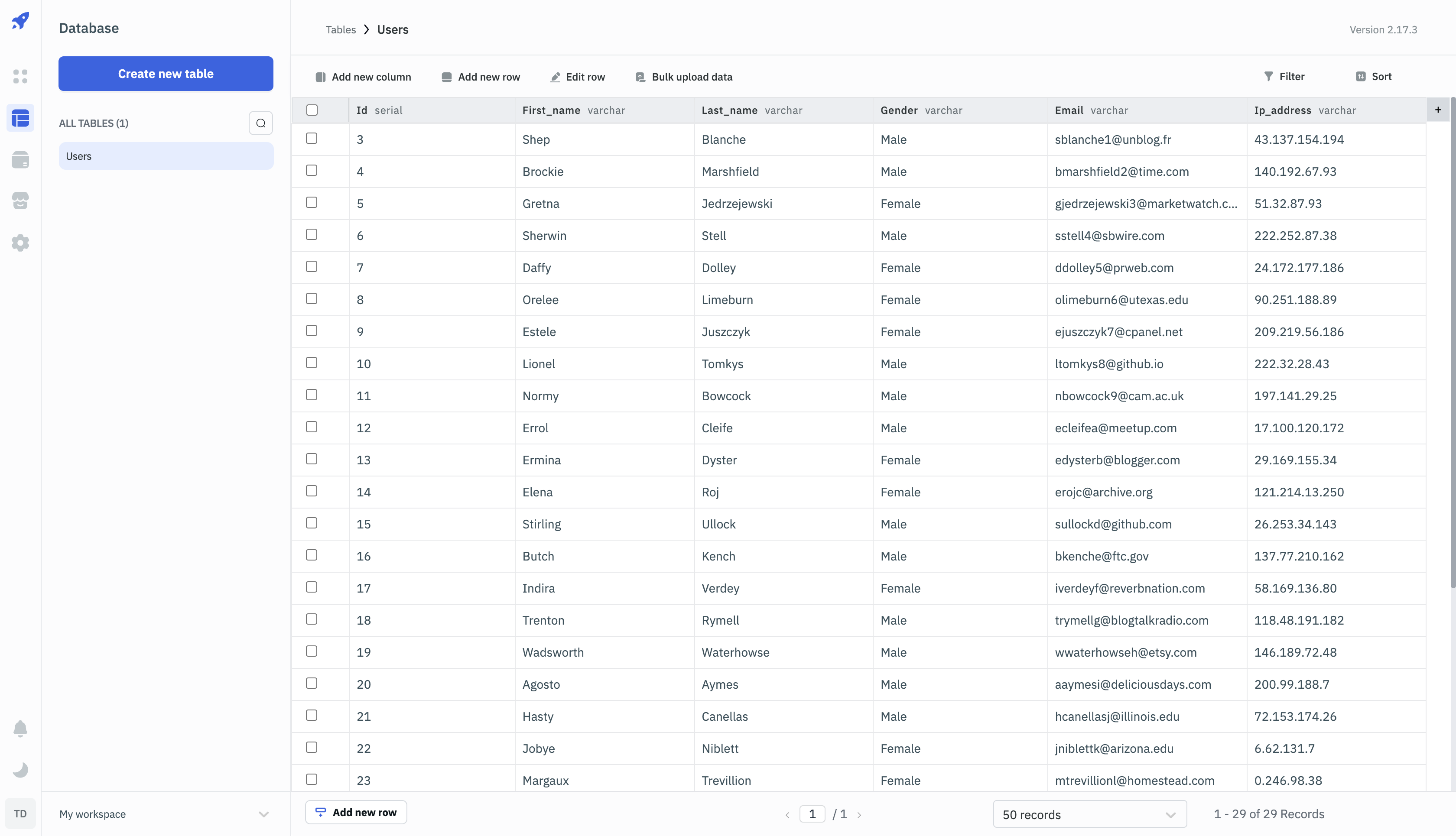This screenshot has height=836, width=1456.
Task: Open the marketplace store icon in sidebar
Action: point(20,201)
